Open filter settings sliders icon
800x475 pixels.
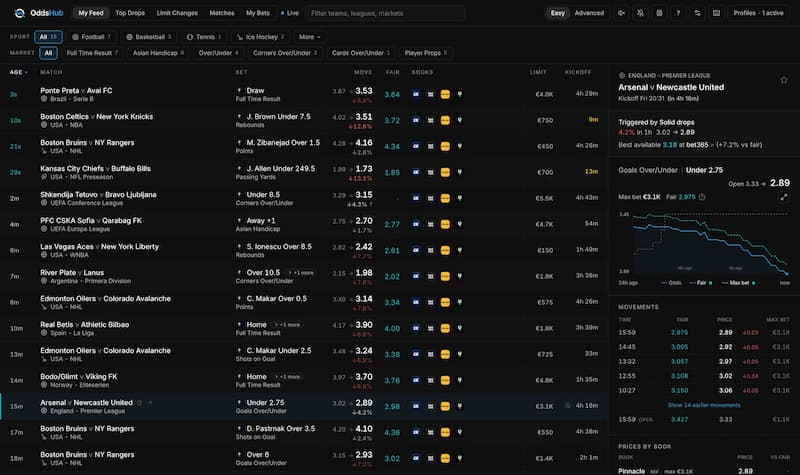tap(697, 13)
